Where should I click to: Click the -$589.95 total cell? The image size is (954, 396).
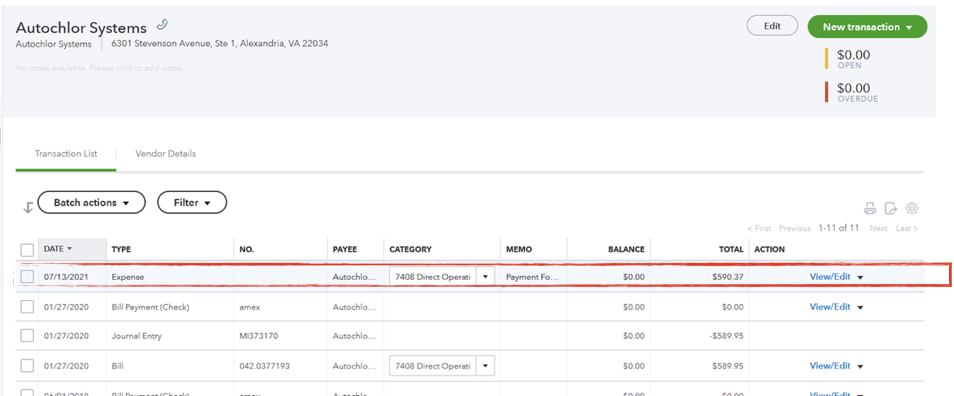click(726, 336)
